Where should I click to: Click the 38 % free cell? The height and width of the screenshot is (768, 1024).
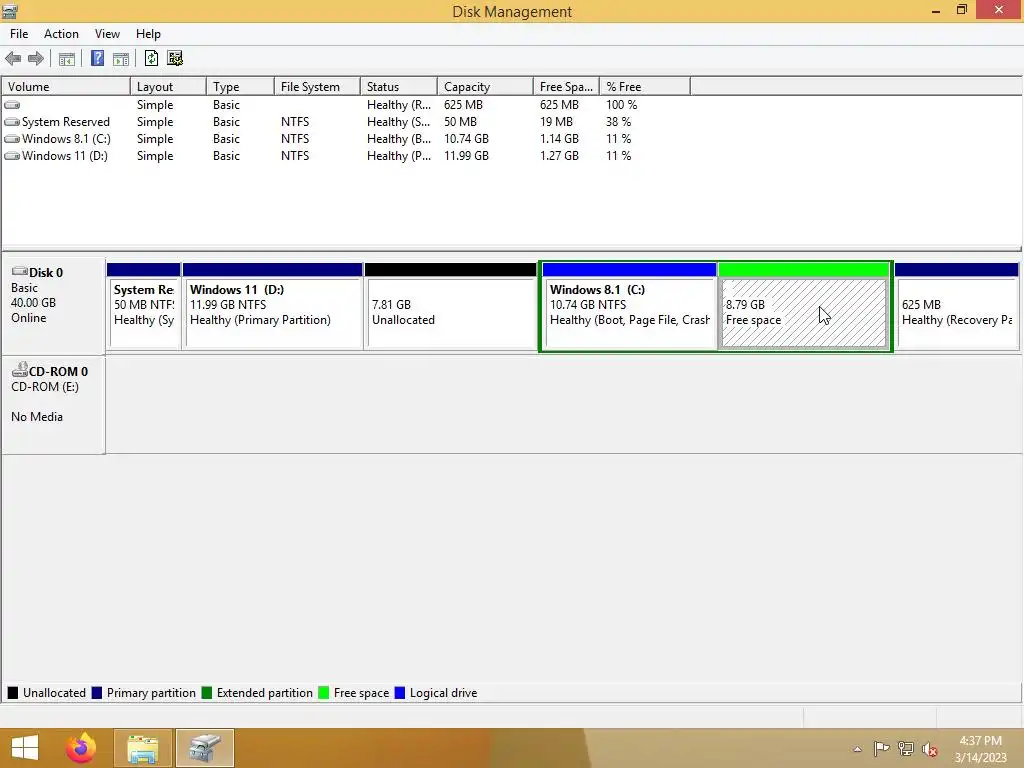coord(618,121)
